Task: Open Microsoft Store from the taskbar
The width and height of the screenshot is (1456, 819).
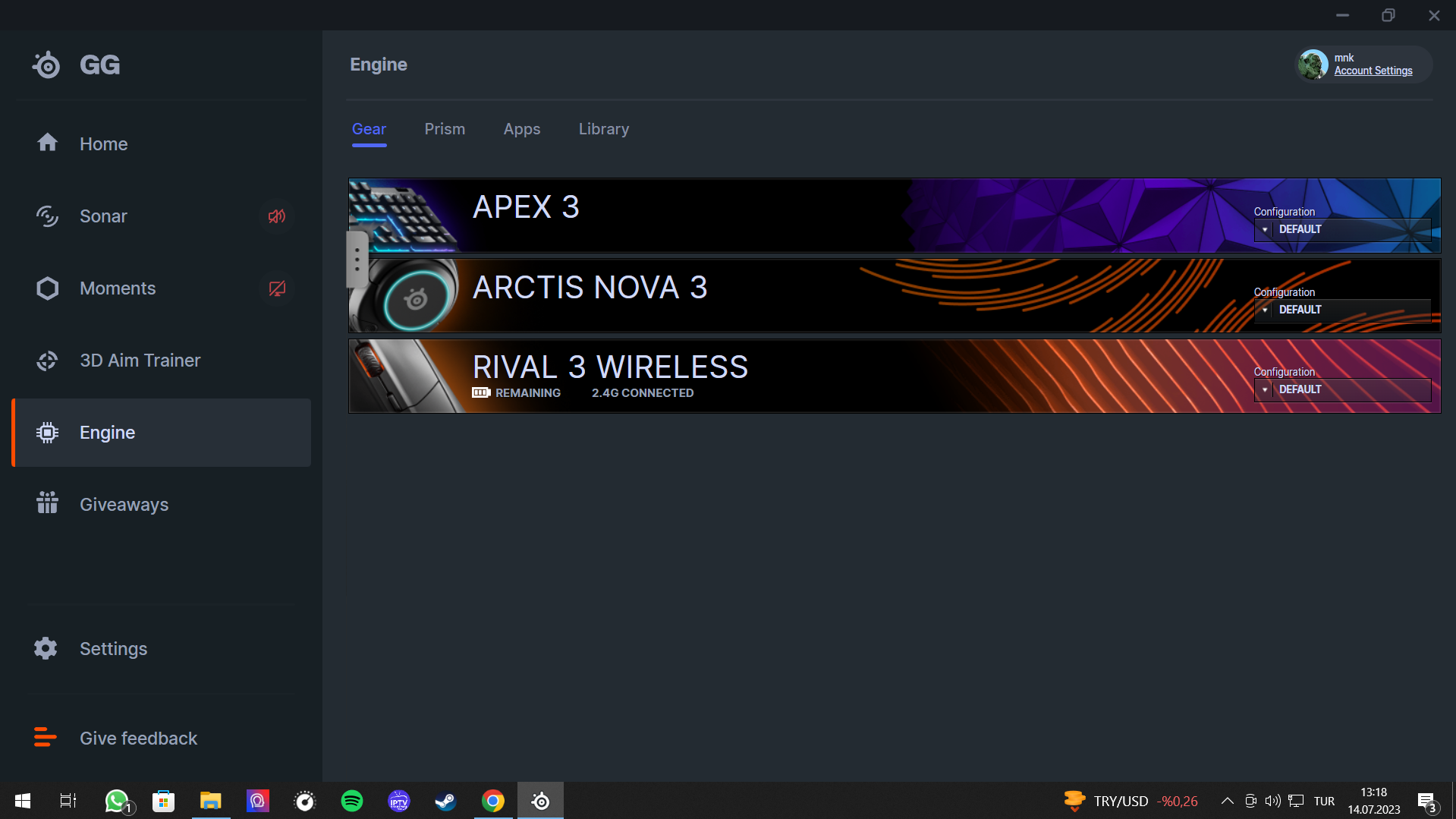Action: point(163,801)
